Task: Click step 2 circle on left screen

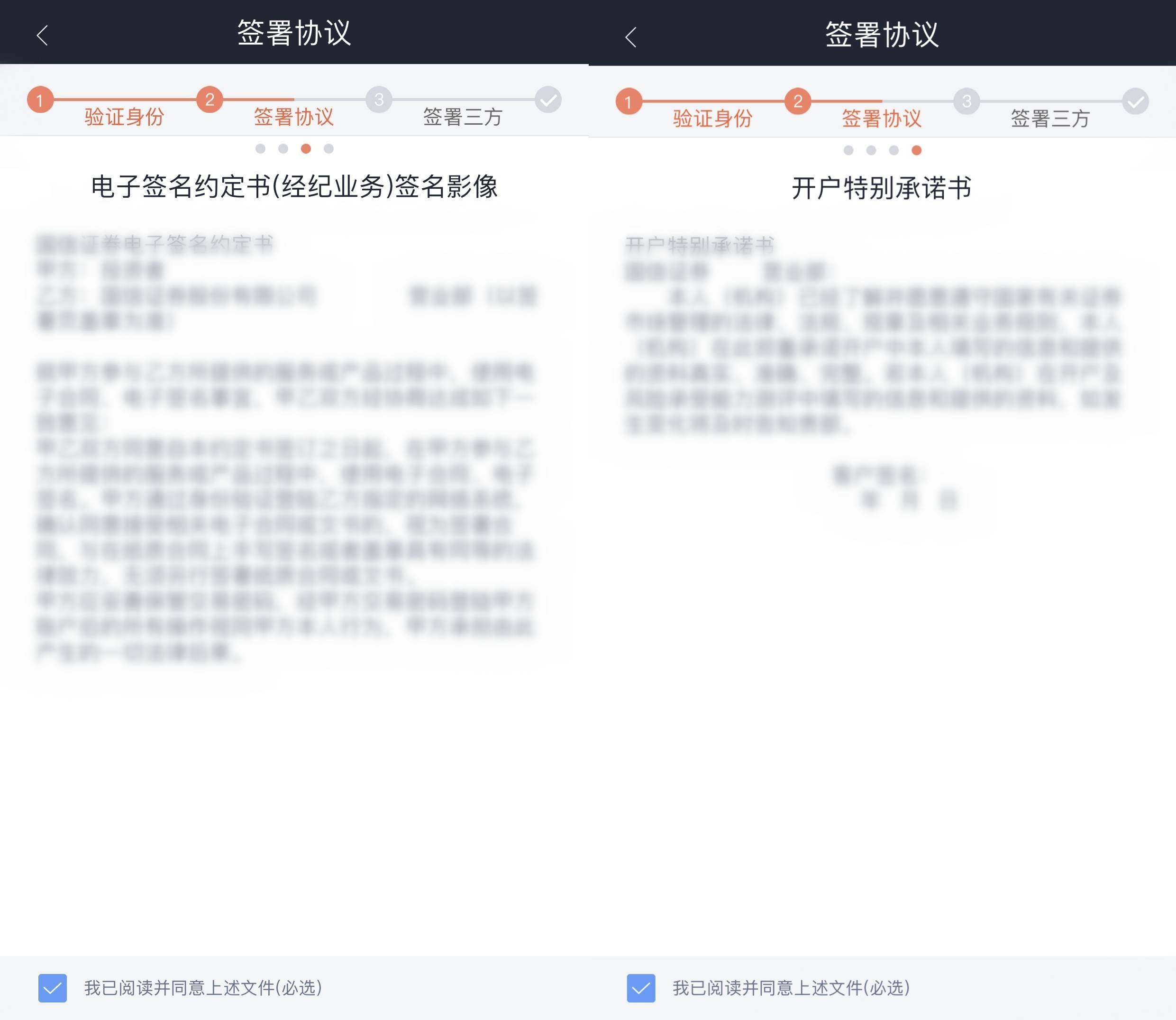Action: [x=210, y=100]
